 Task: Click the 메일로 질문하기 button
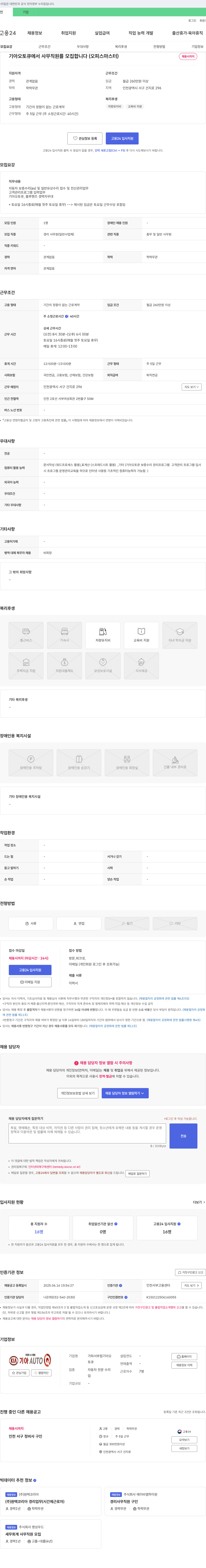coord(137,1173)
